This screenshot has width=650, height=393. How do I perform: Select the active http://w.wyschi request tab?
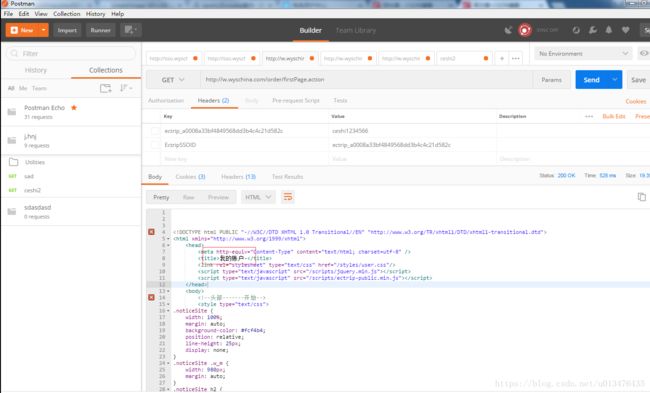tap(290, 58)
